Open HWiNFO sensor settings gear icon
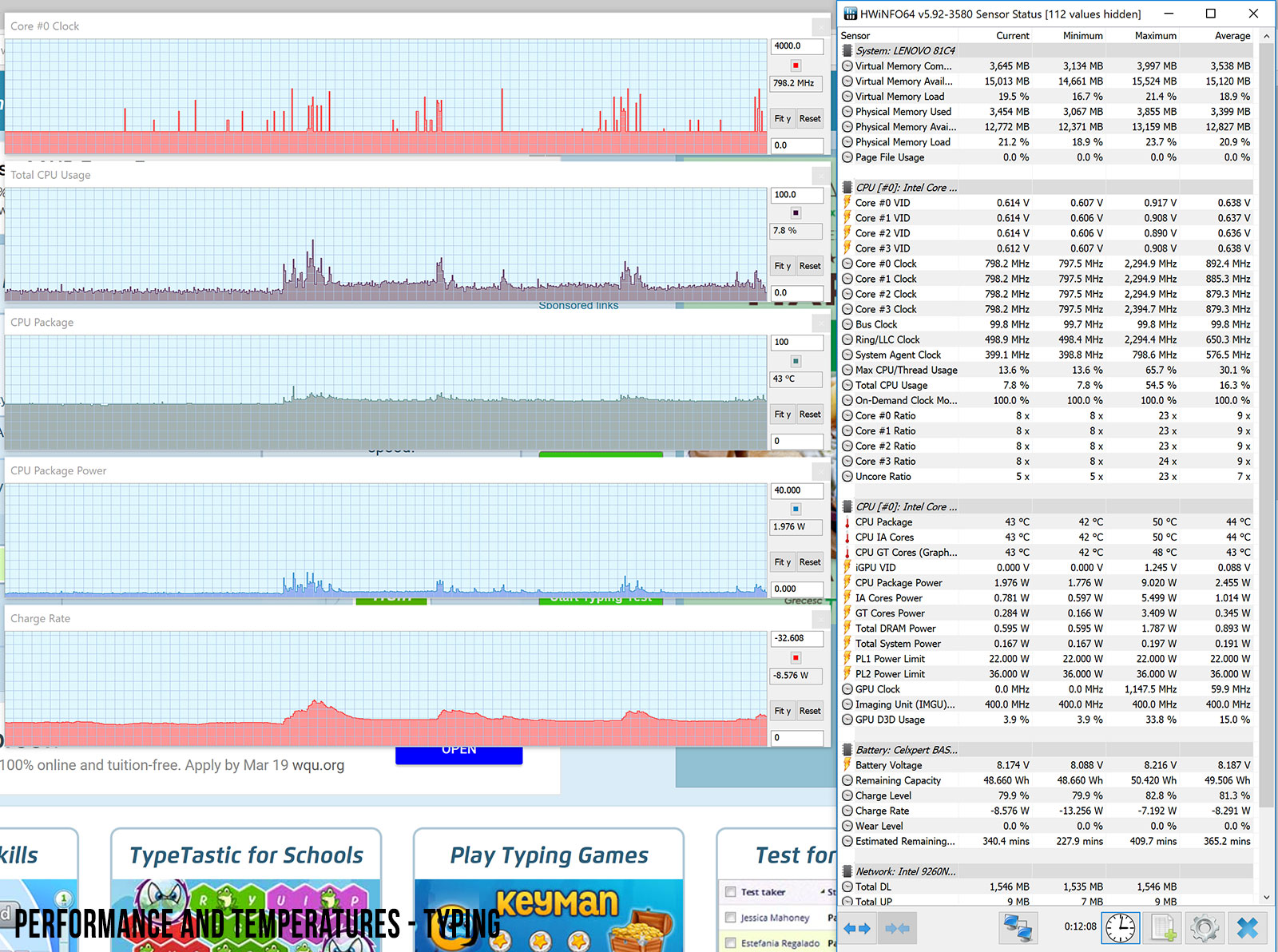 pyautogui.click(x=1205, y=928)
